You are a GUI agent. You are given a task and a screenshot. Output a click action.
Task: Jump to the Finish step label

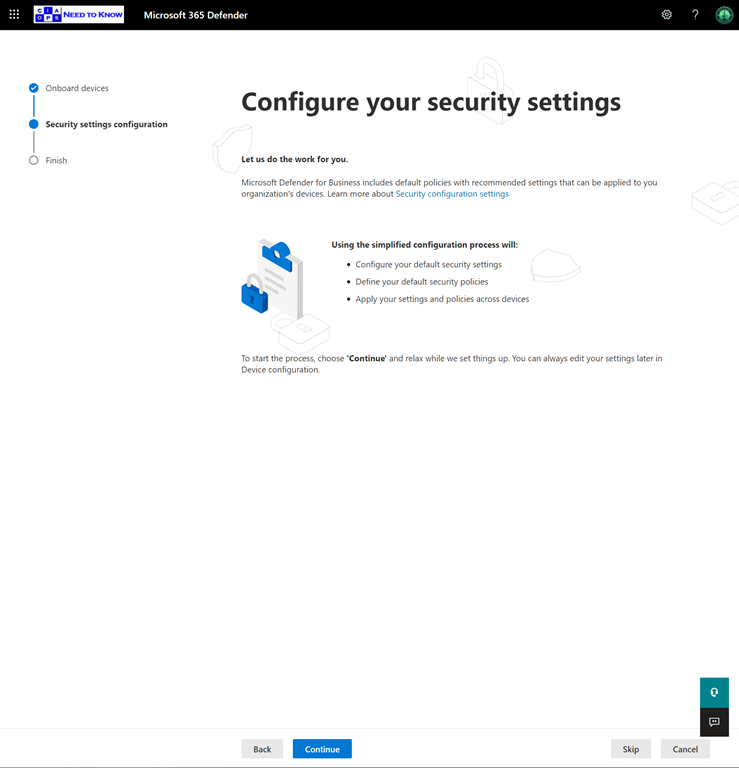(56, 160)
